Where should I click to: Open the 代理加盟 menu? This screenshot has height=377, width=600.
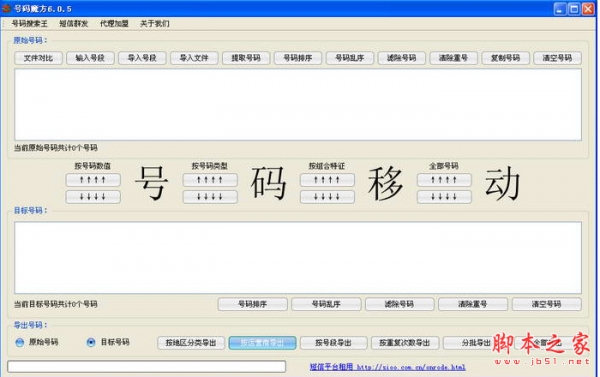(x=114, y=24)
